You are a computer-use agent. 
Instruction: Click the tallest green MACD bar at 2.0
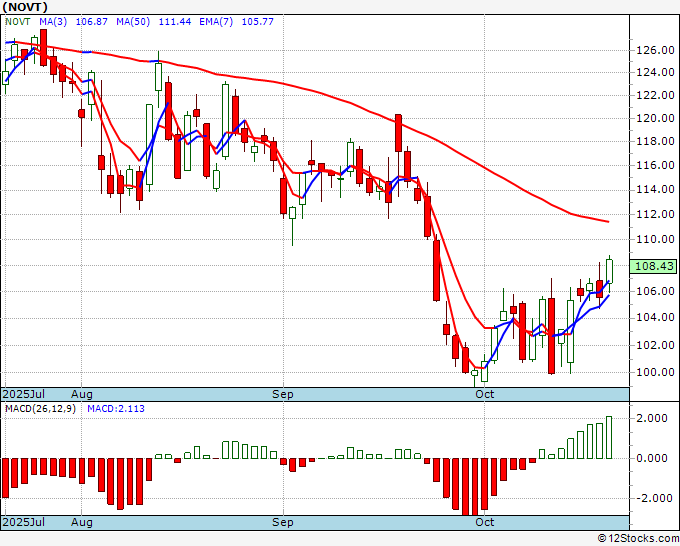coord(609,438)
